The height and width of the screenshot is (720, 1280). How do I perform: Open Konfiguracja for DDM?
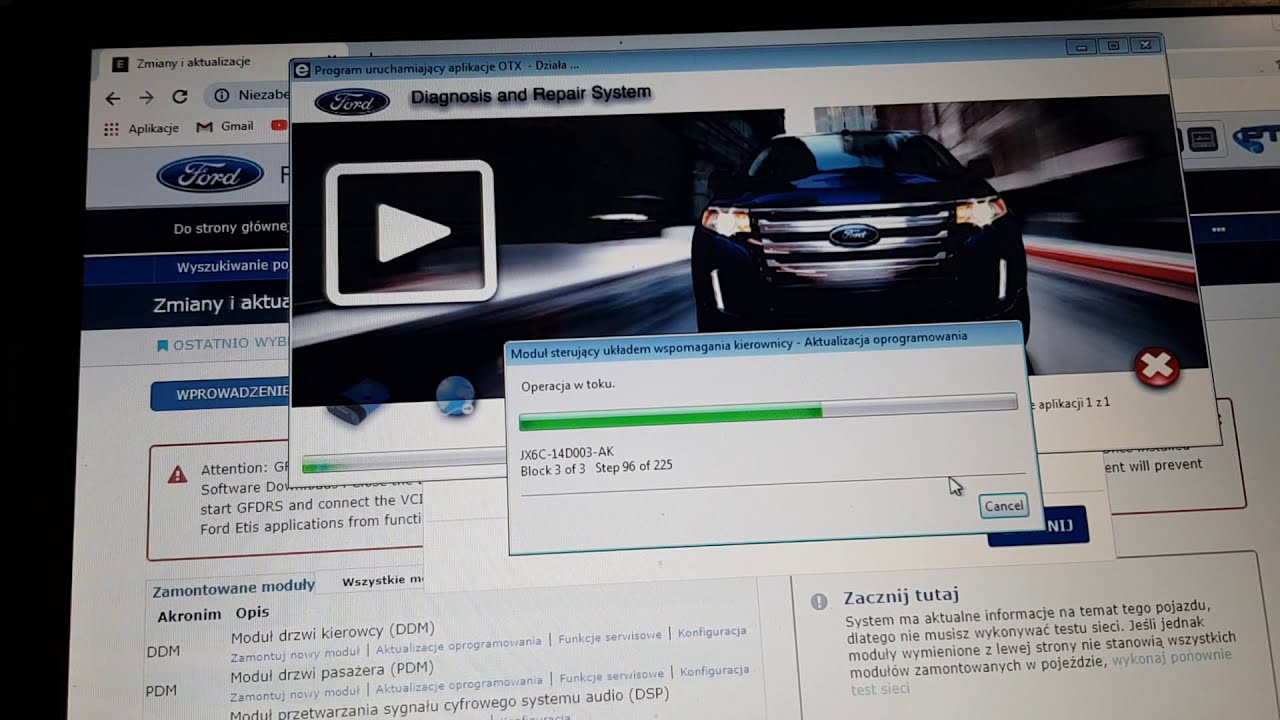click(712, 632)
